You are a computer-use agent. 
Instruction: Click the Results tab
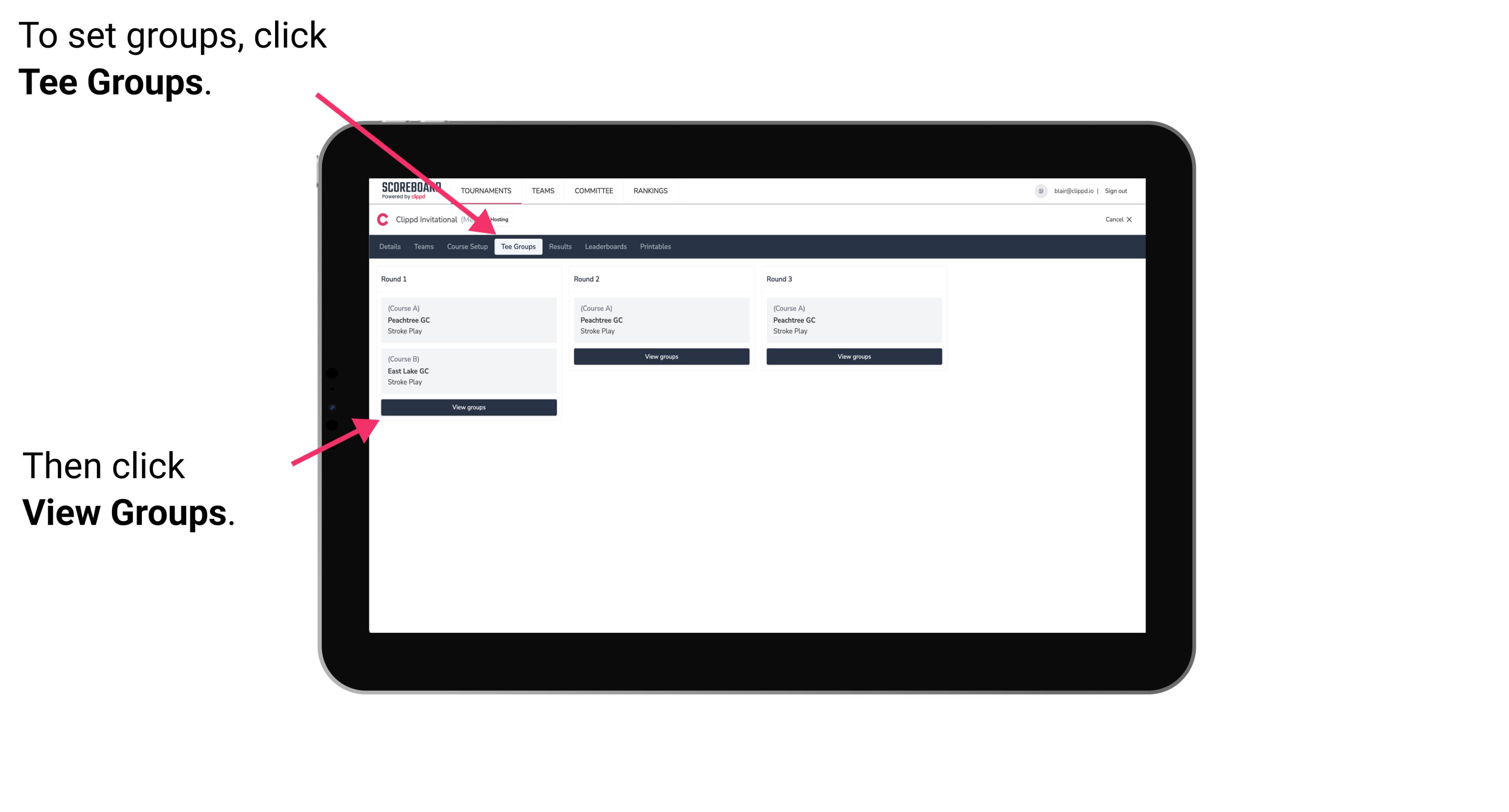558,246
